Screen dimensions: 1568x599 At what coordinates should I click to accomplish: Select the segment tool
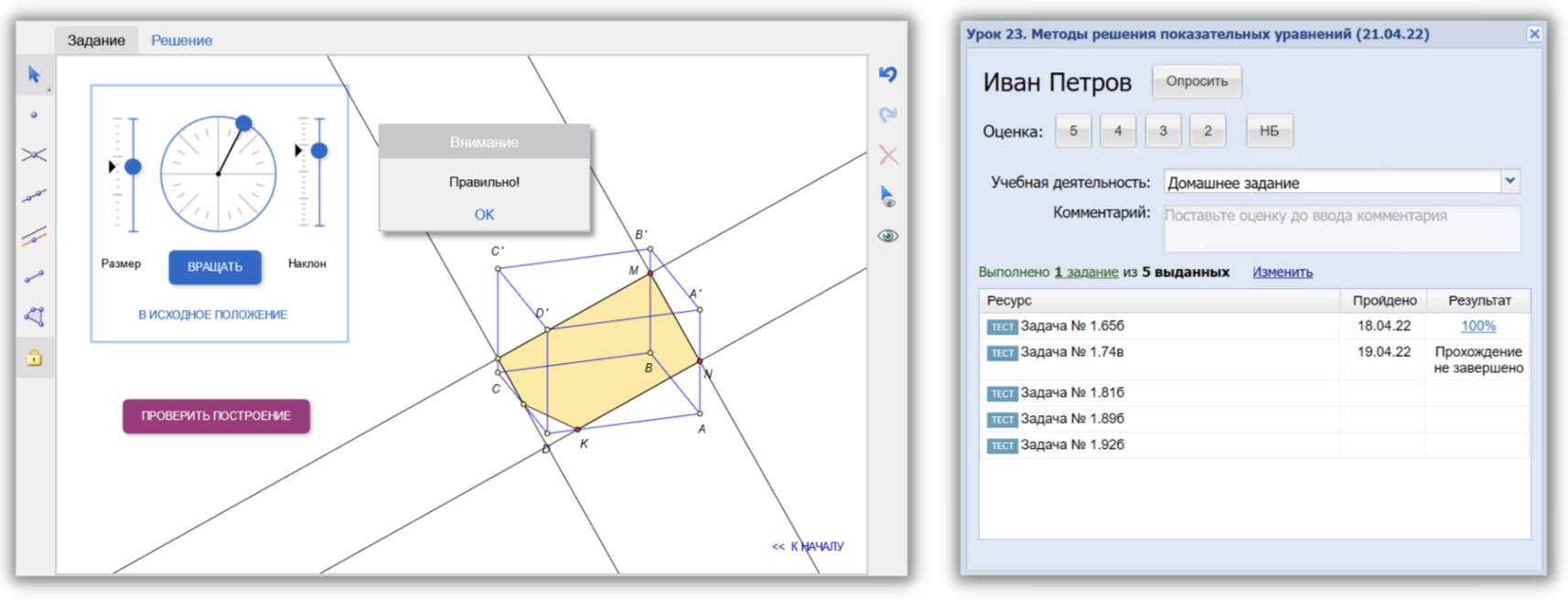(x=34, y=276)
